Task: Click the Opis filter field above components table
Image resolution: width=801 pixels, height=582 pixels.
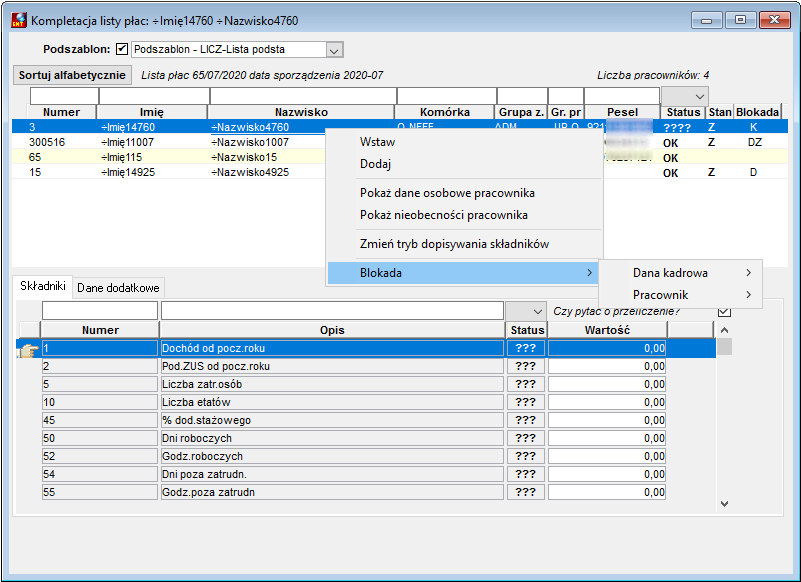Action: 332,311
